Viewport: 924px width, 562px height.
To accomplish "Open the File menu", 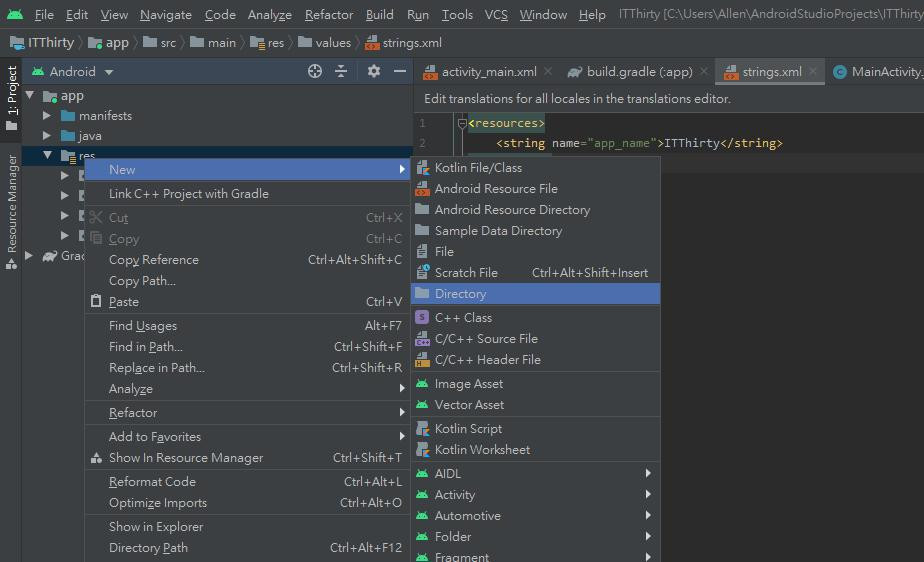I will tap(44, 15).
